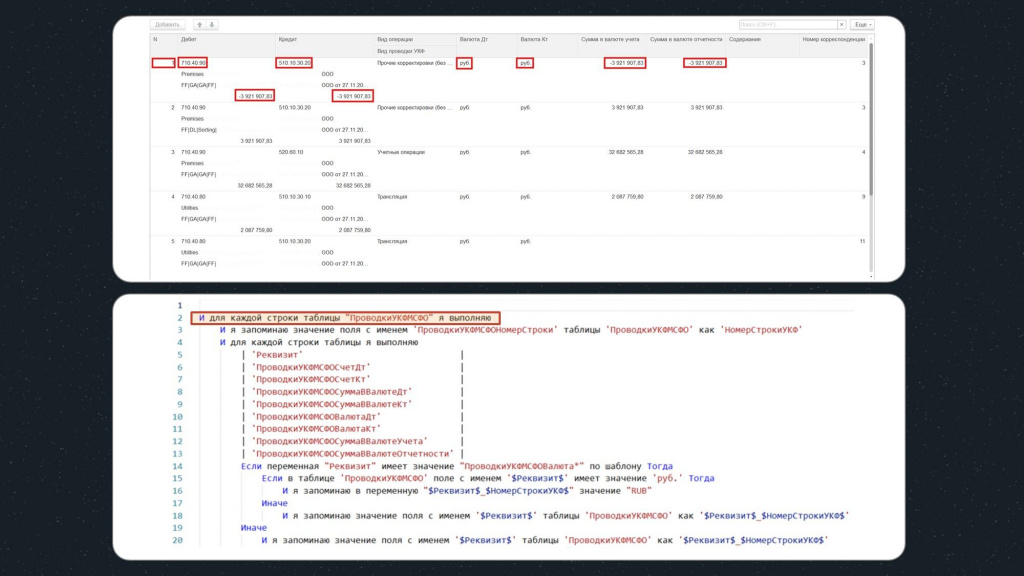Clear the search with the x icon
The width and height of the screenshot is (1024, 576).
point(842,25)
